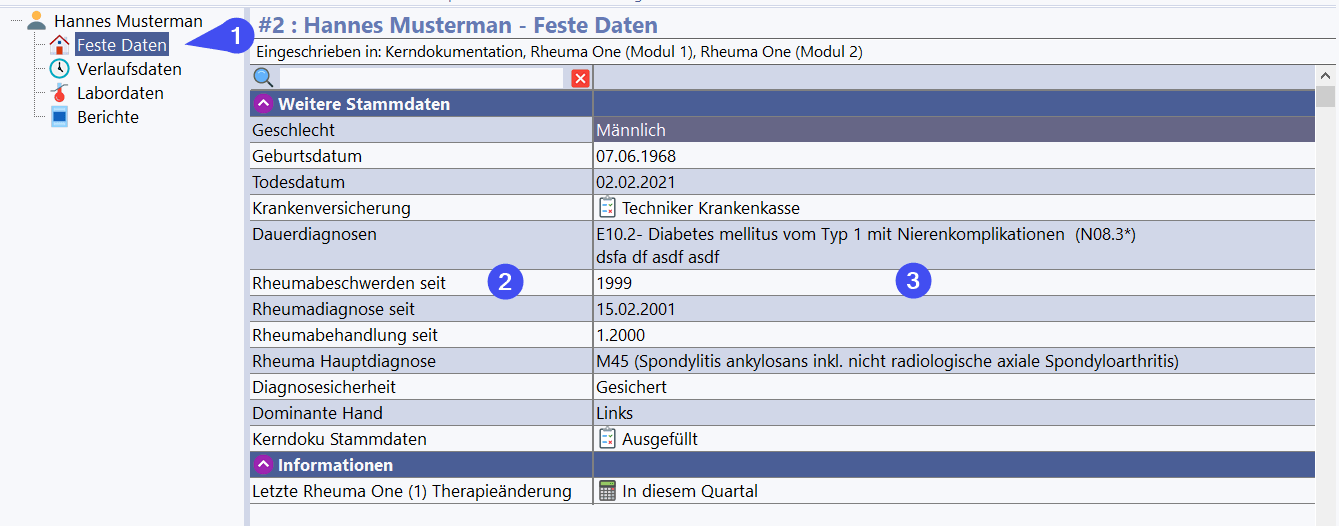Click the clipboard icon next to Techniker Krankenkasse
Screen dimensions: 1339x526
[x=607, y=207]
